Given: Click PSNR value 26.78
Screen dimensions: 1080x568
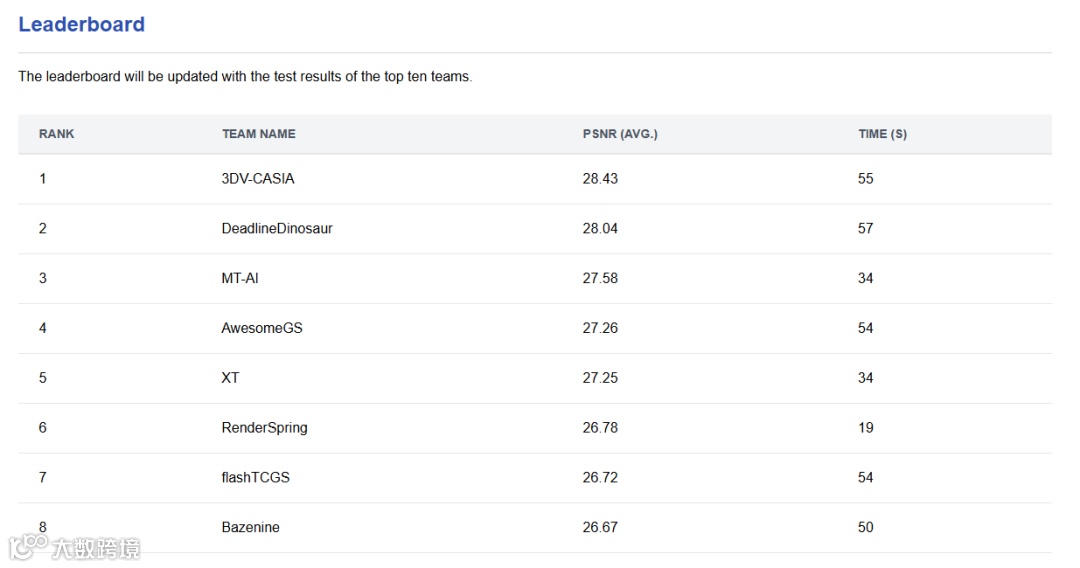Looking at the screenshot, I should pos(600,428).
